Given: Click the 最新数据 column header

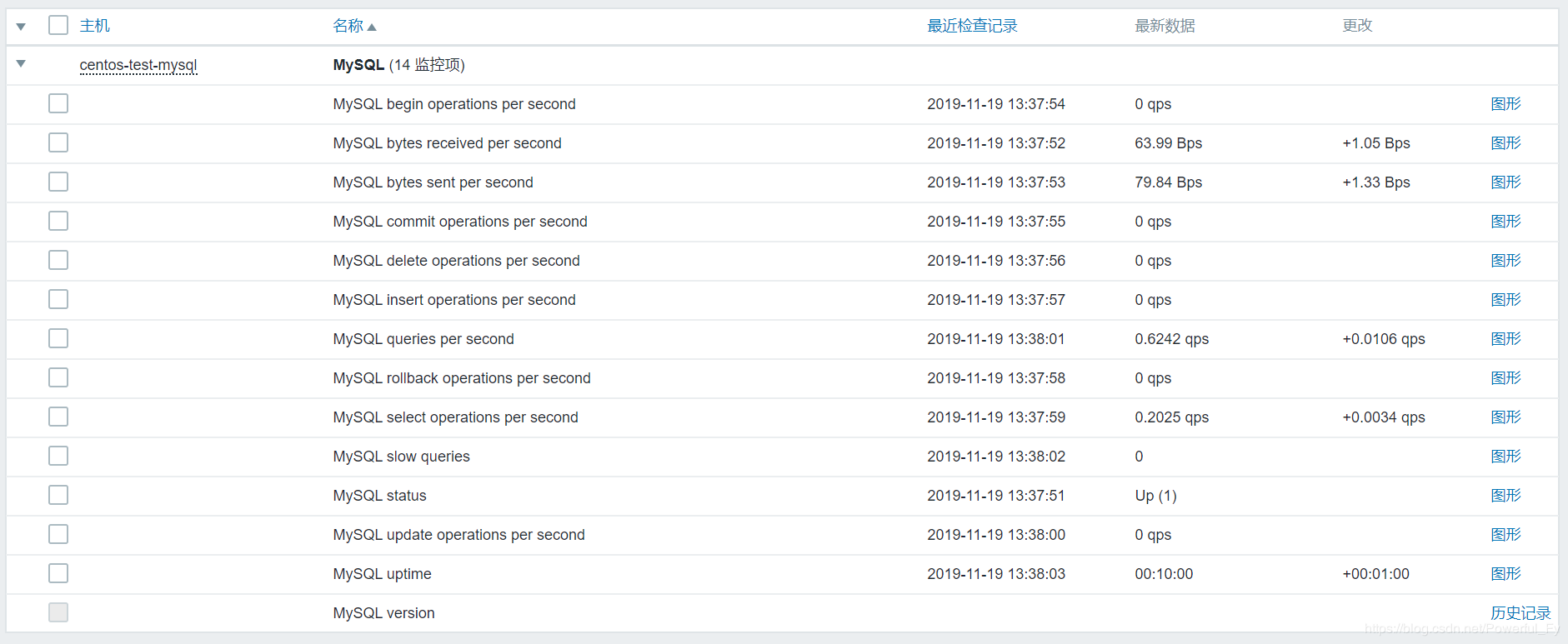Looking at the screenshot, I should pos(1165,26).
